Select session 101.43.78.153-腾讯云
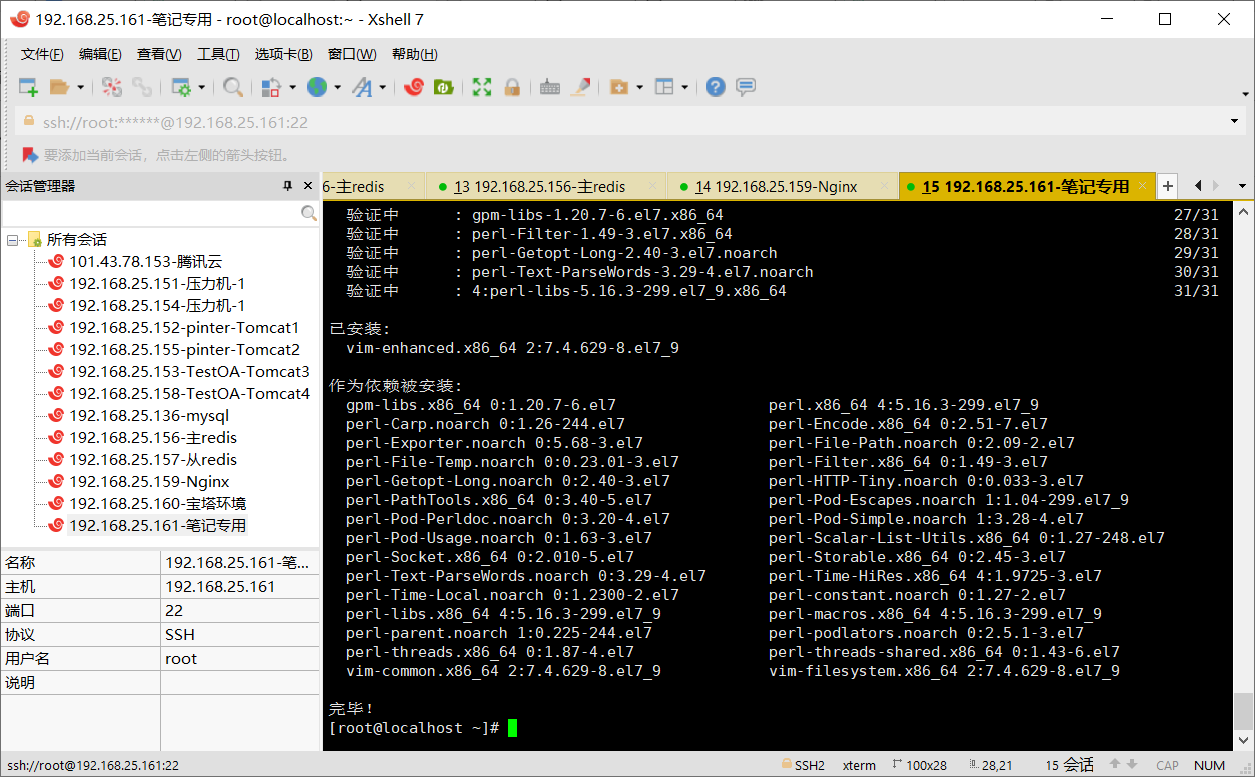The width and height of the screenshot is (1255, 777). point(145,262)
